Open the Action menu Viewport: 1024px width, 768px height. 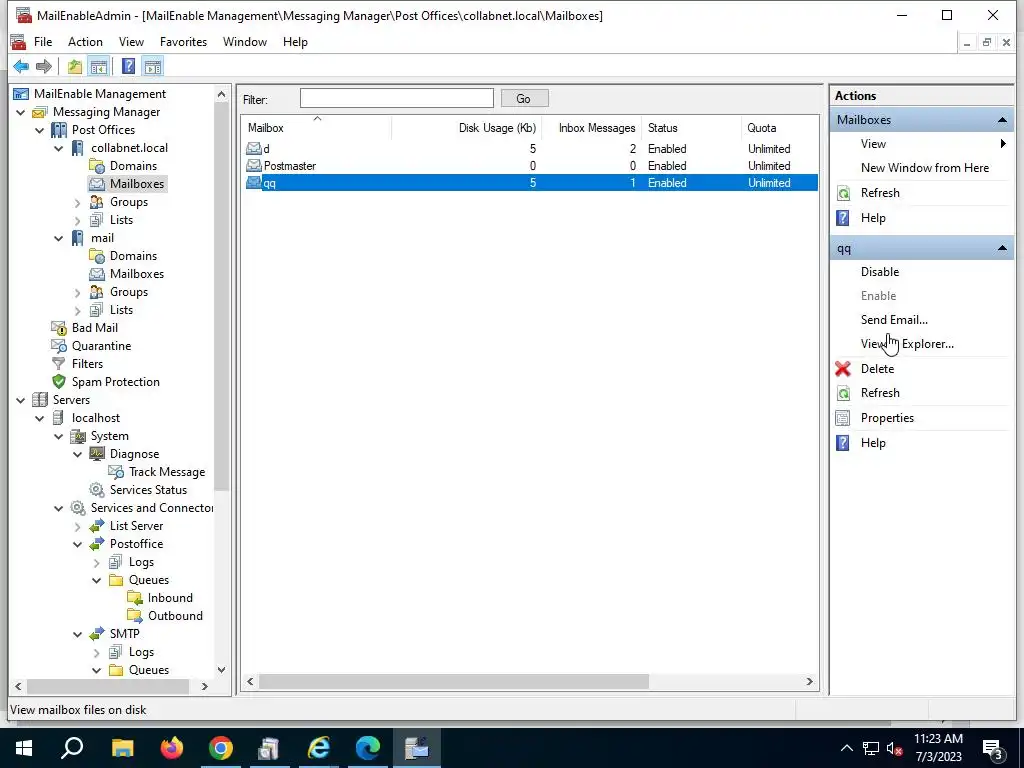click(x=85, y=42)
